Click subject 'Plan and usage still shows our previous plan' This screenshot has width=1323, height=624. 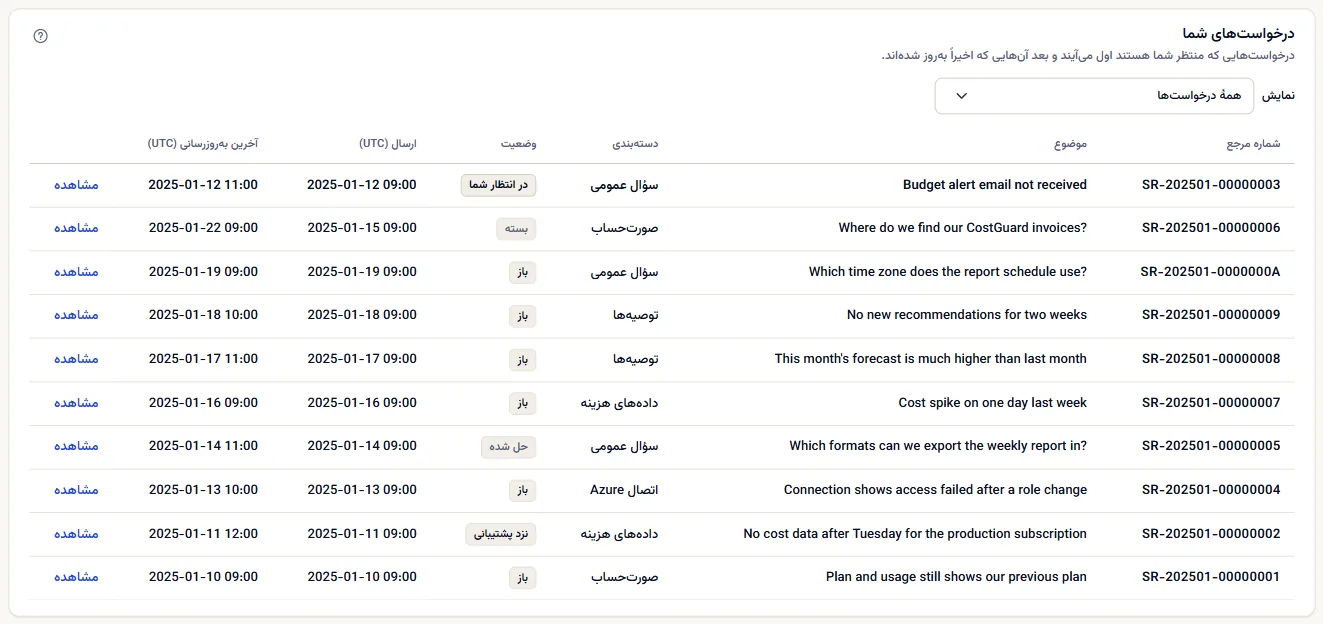pos(956,577)
